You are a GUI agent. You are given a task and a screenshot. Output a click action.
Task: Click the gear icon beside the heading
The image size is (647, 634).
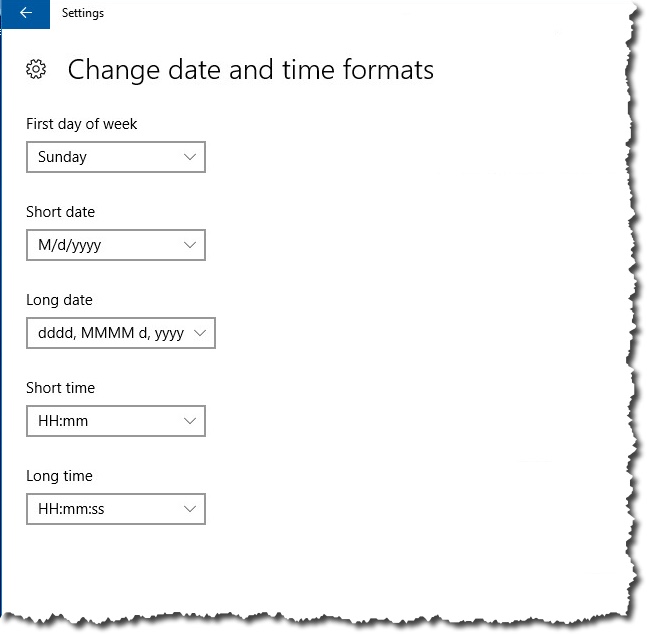point(36,69)
